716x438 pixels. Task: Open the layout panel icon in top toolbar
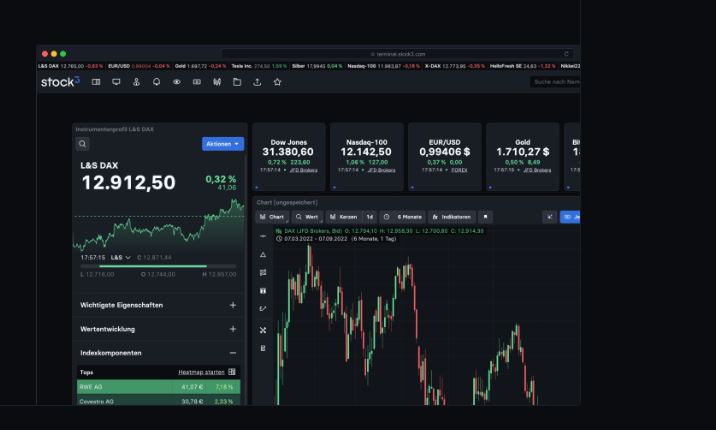[96, 82]
